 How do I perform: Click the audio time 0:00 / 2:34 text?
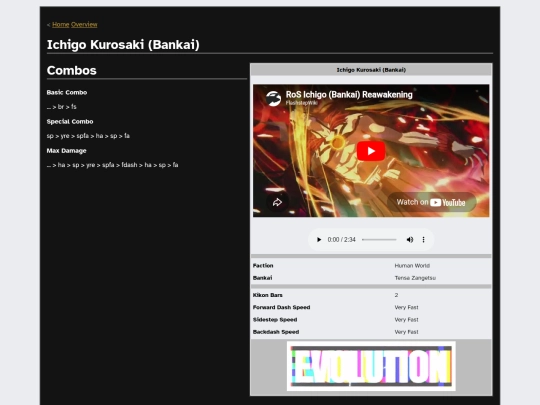[x=341, y=240]
